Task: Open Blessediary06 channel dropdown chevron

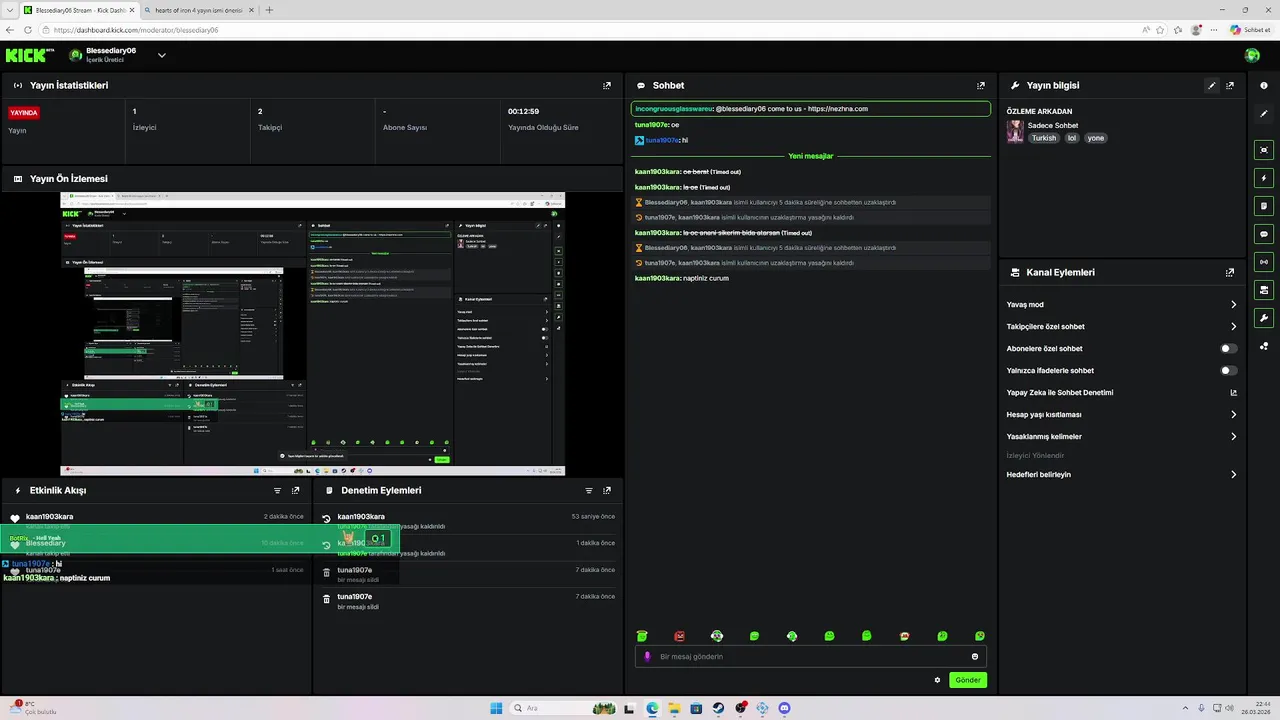Action: [161, 55]
